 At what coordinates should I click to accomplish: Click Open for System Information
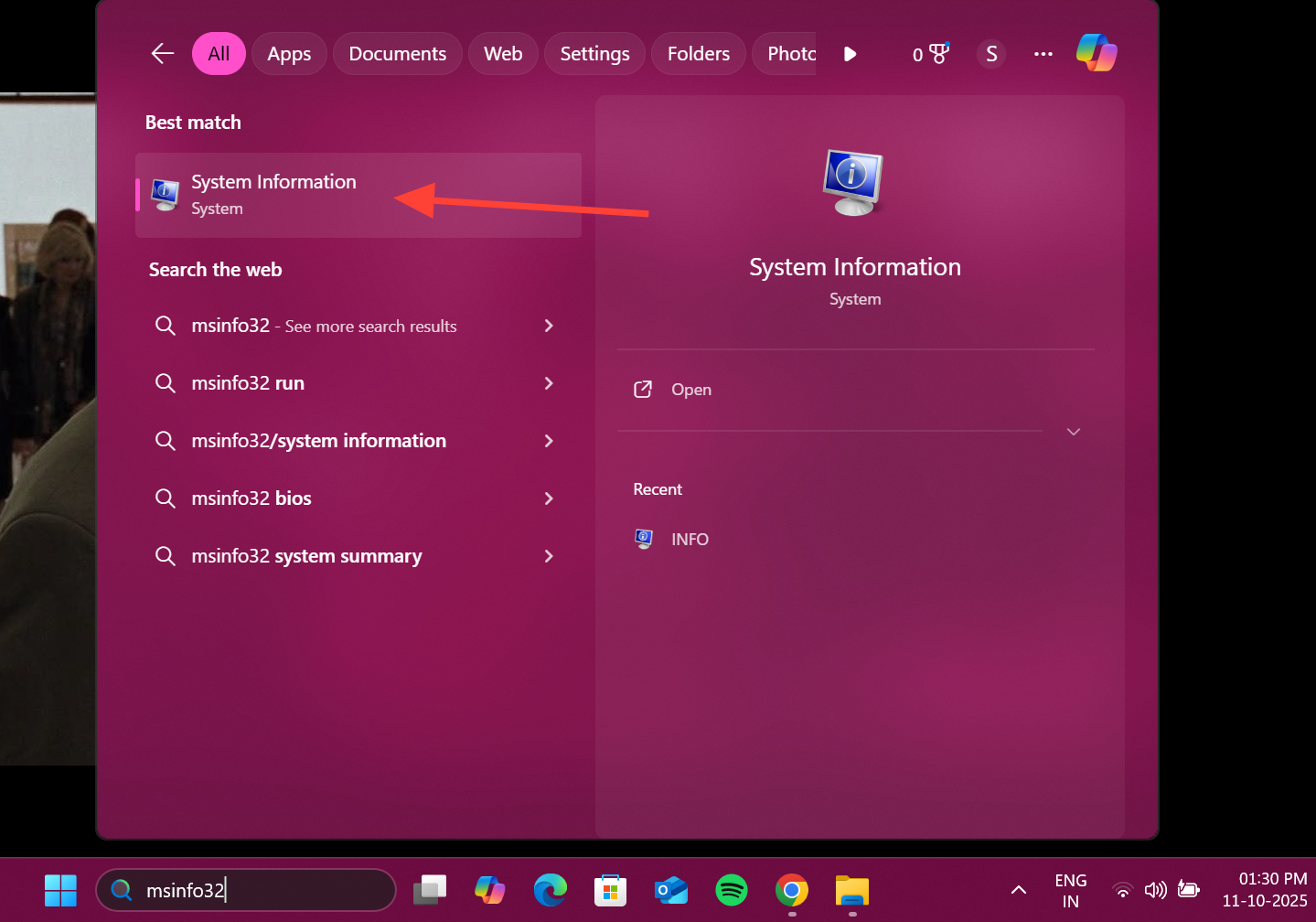coord(690,390)
